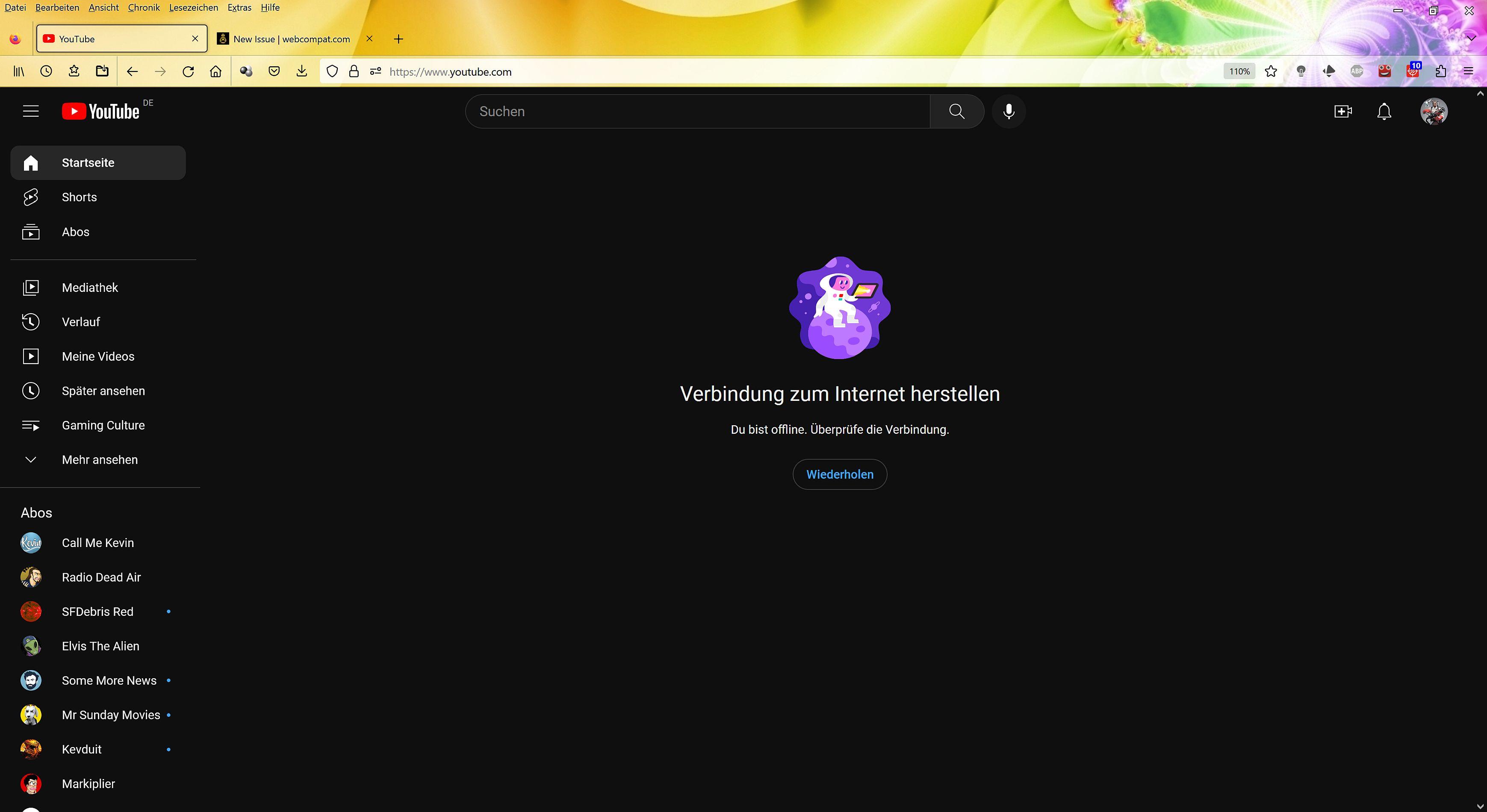This screenshot has width=1487, height=812.
Task: Open Später ansehen from the sidebar
Action: [x=103, y=391]
